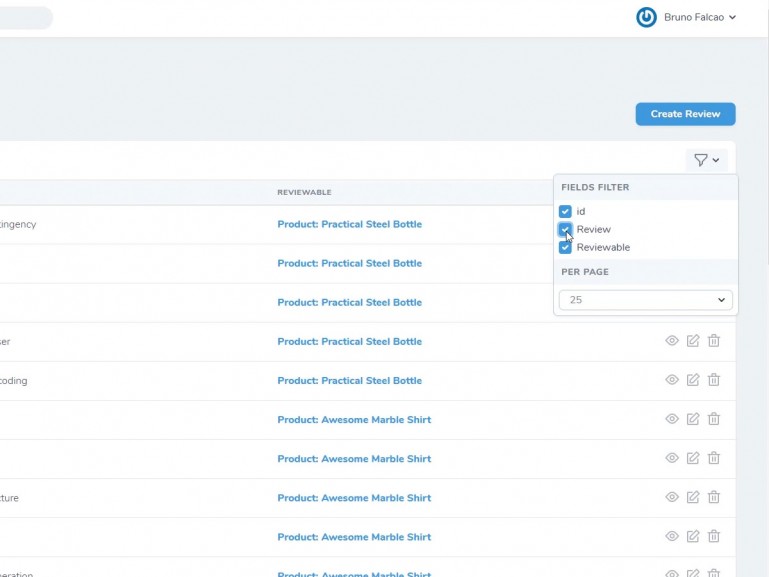769x577 pixels.
Task: View the review row ending in 'cture'
Action: (672, 497)
